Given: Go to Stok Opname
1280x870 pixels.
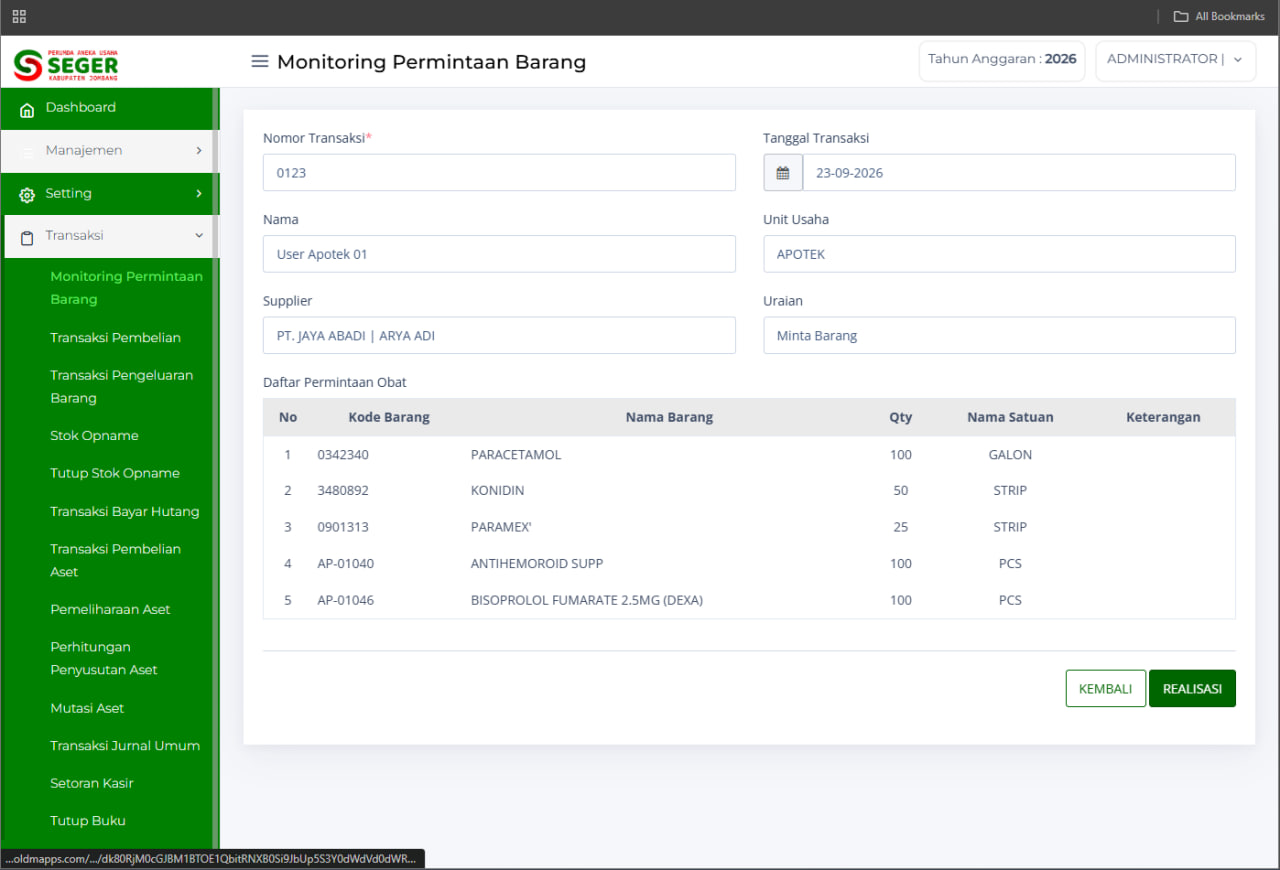Looking at the screenshot, I should pos(95,436).
